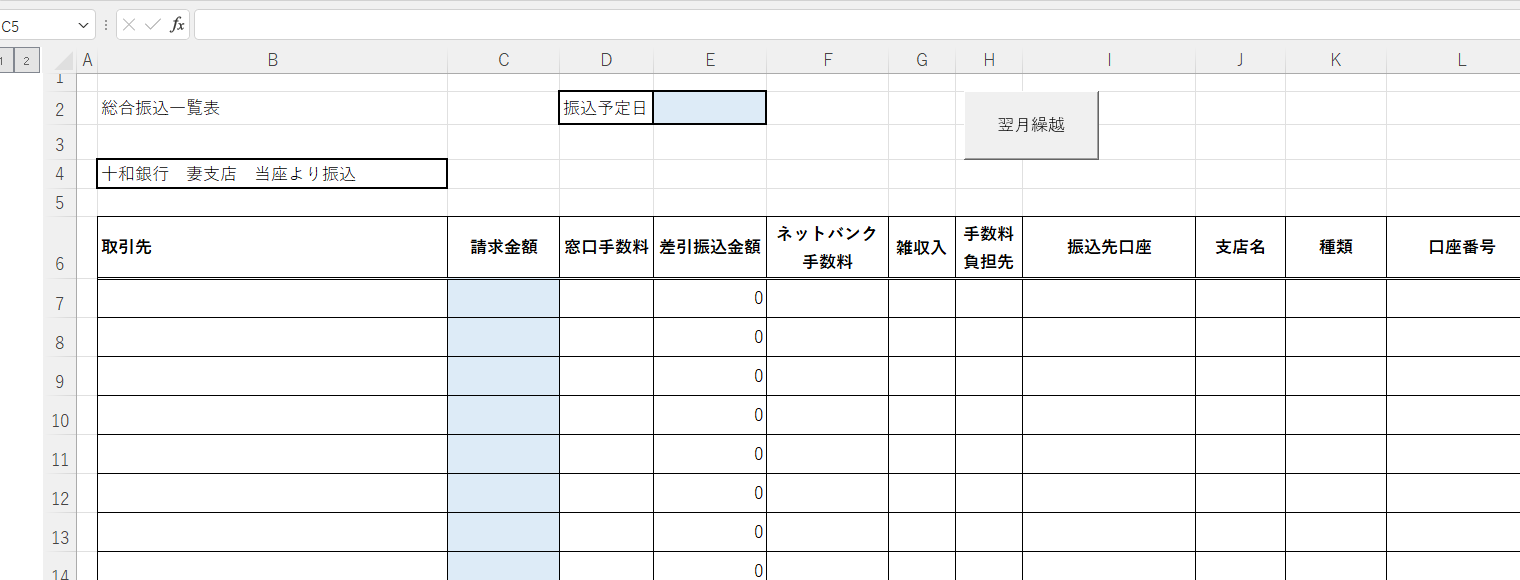Click the 振込先口座 header cell
This screenshot has height=580, width=1520.
pyautogui.click(x=1108, y=247)
